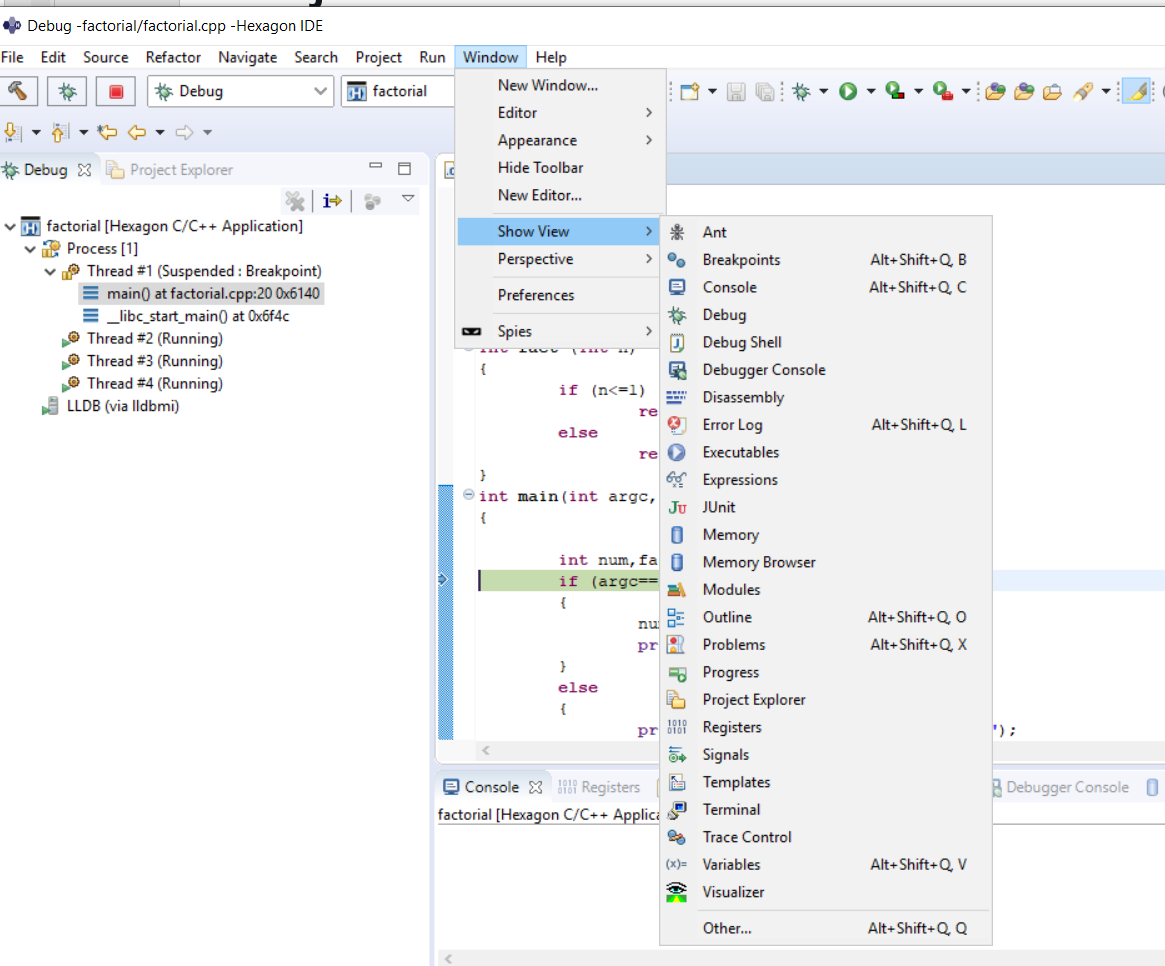The height and width of the screenshot is (966, 1165).
Task: Select Thread #2 (Running)
Action: (144, 339)
